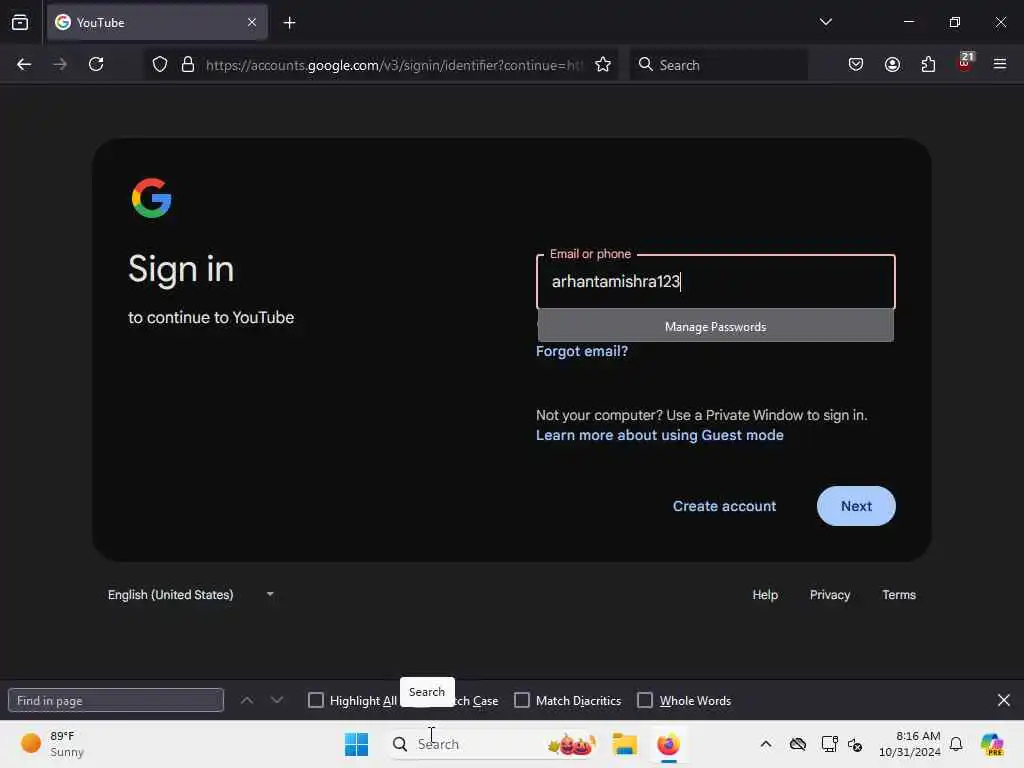
Task: Open the display/network tray icon
Action: point(829,744)
